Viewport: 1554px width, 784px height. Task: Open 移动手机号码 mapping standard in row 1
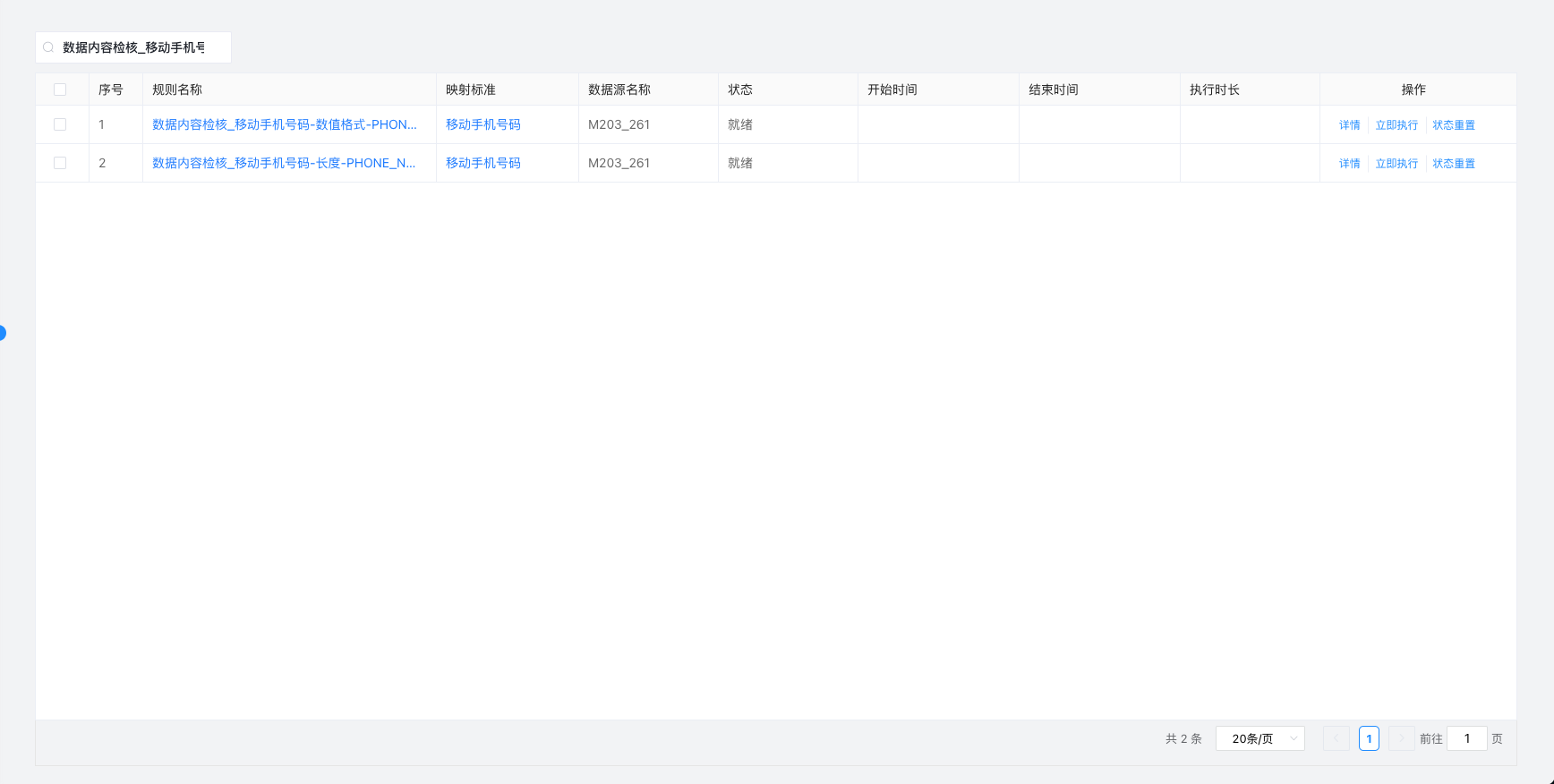pyautogui.click(x=482, y=124)
